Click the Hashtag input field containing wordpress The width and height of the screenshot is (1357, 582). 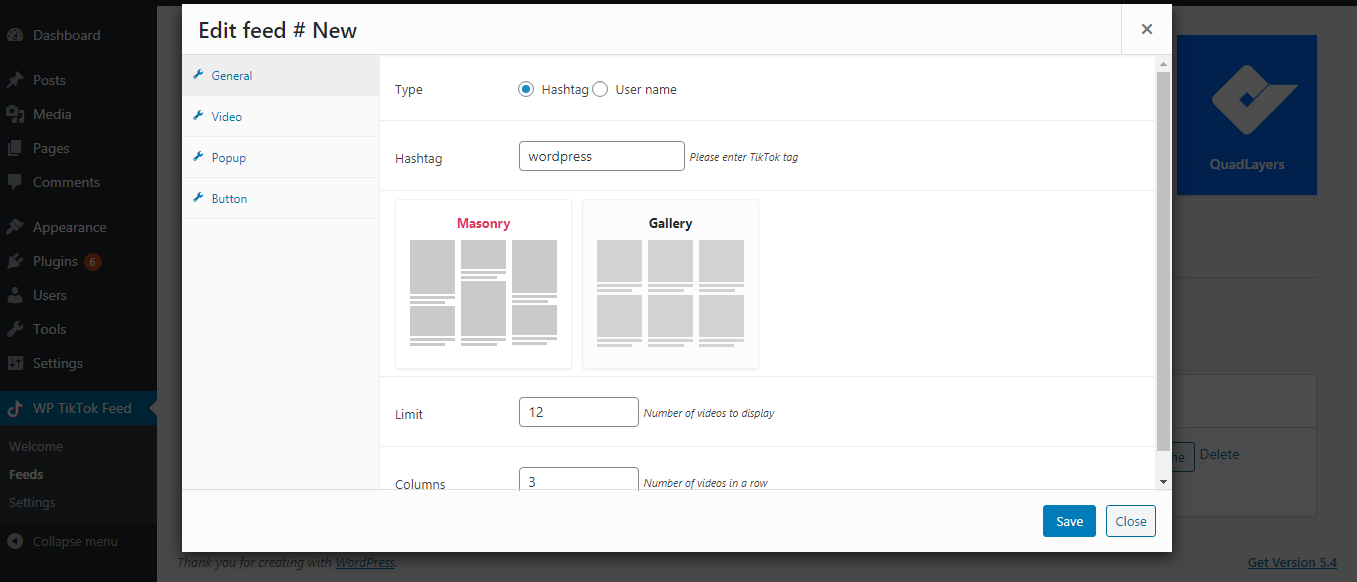pyautogui.click(x=602, y=156)
